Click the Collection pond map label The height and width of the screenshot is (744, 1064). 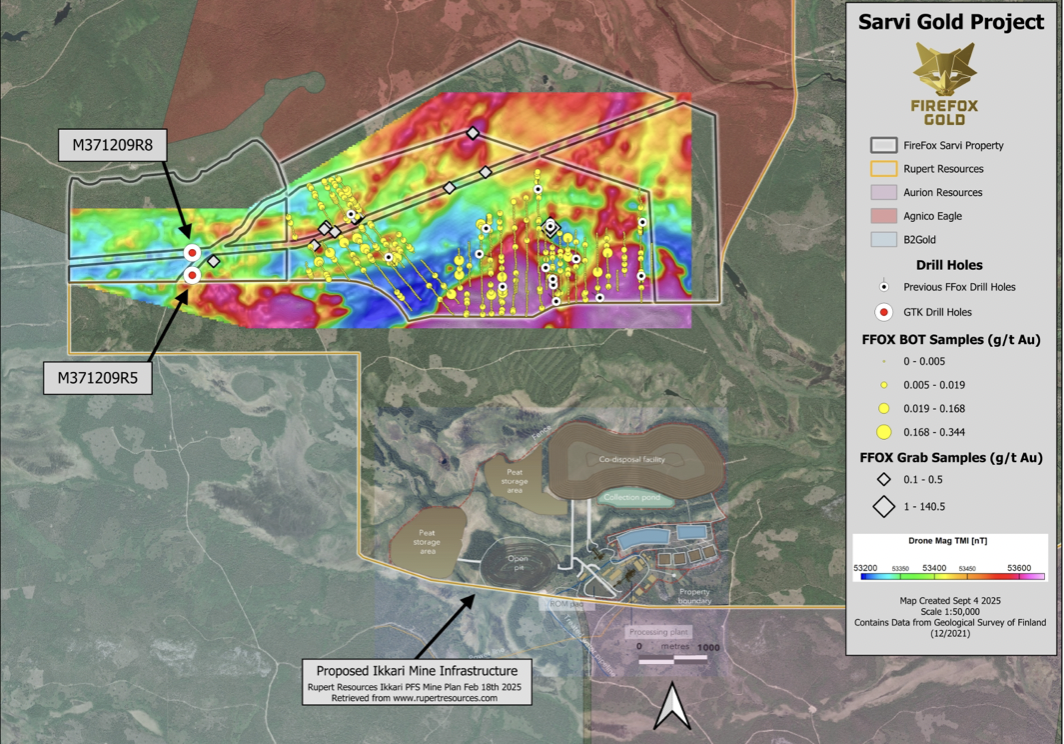point(632,498)
